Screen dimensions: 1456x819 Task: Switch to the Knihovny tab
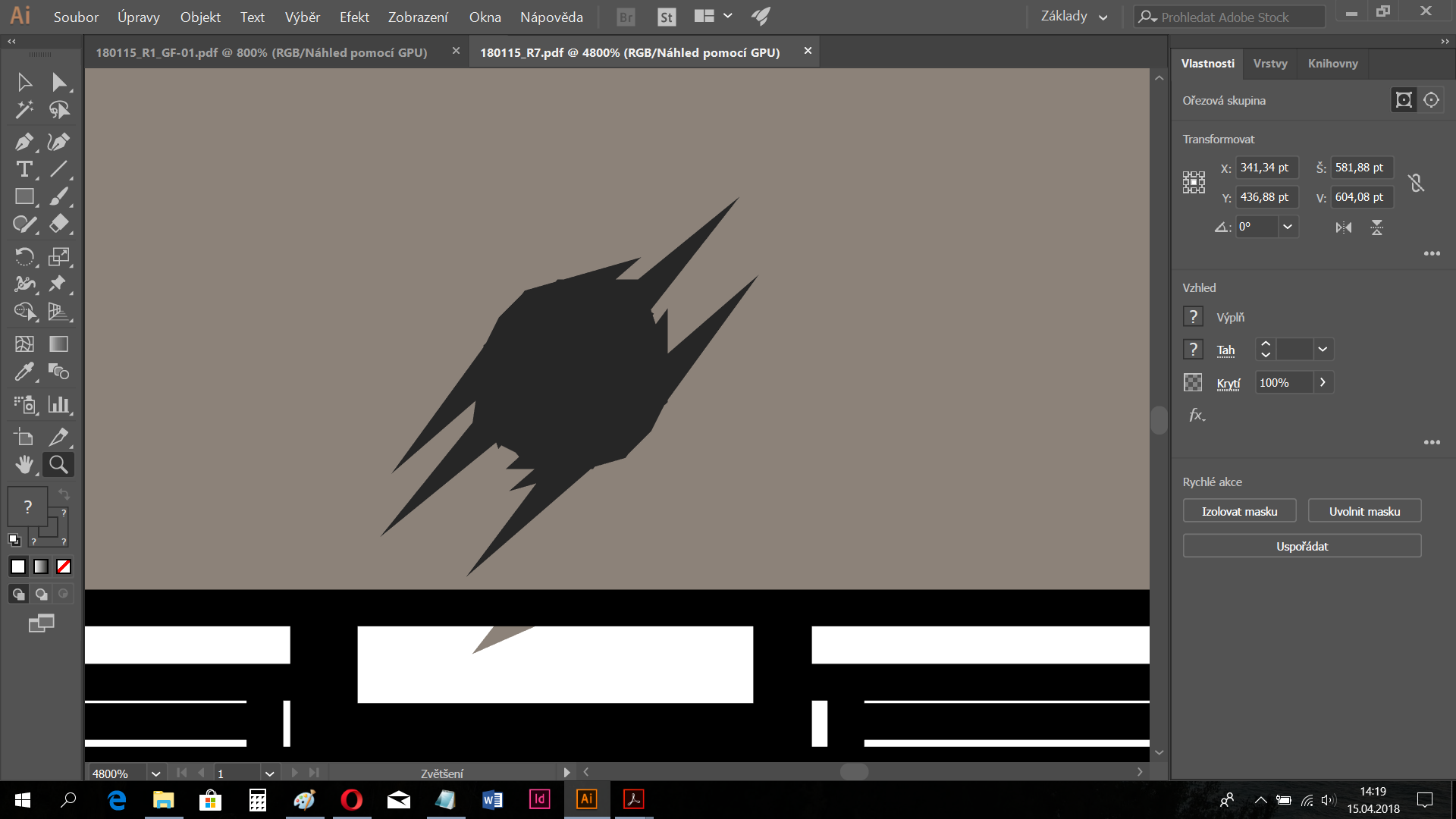click(1332, 64)
